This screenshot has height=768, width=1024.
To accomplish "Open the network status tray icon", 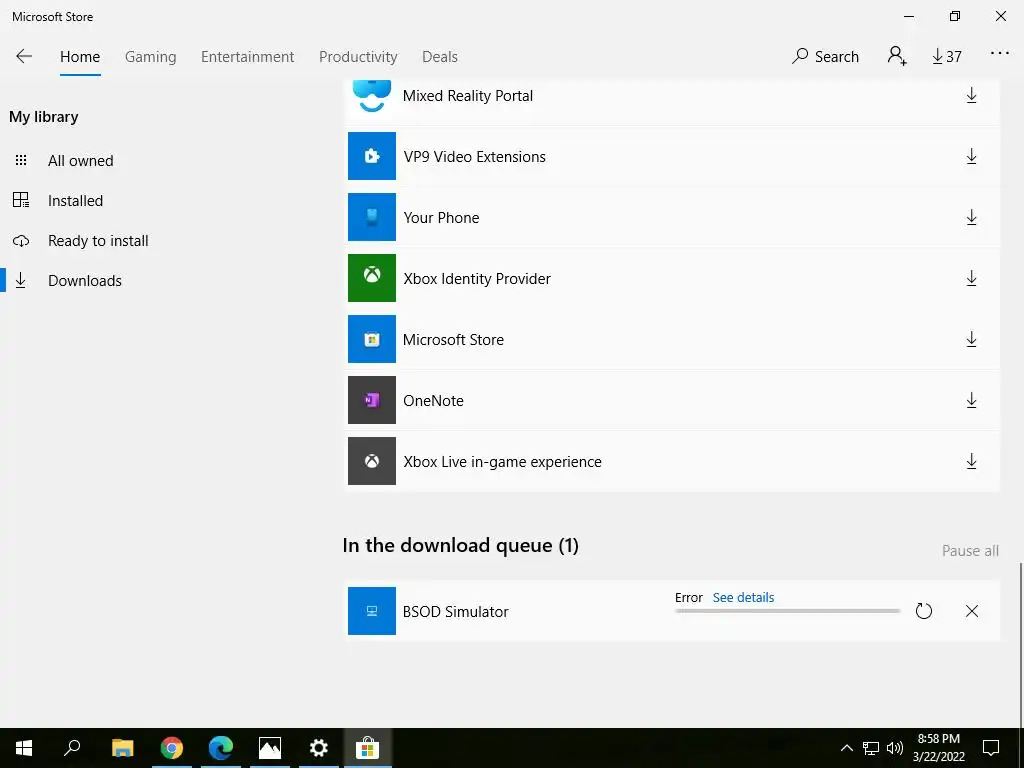I will pyautogui.click(x=871, y=748).
